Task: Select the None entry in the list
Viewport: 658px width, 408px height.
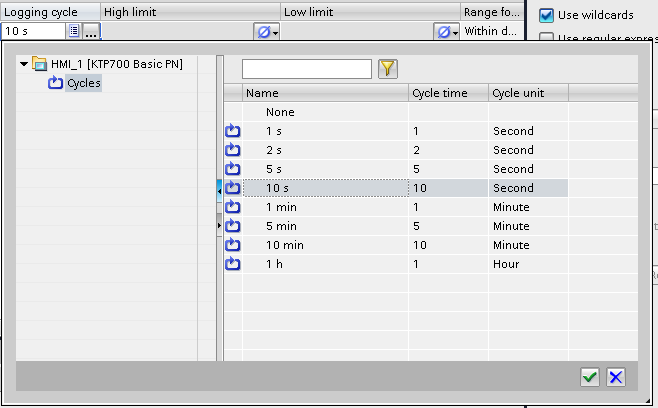Action: tap(280, 112)
